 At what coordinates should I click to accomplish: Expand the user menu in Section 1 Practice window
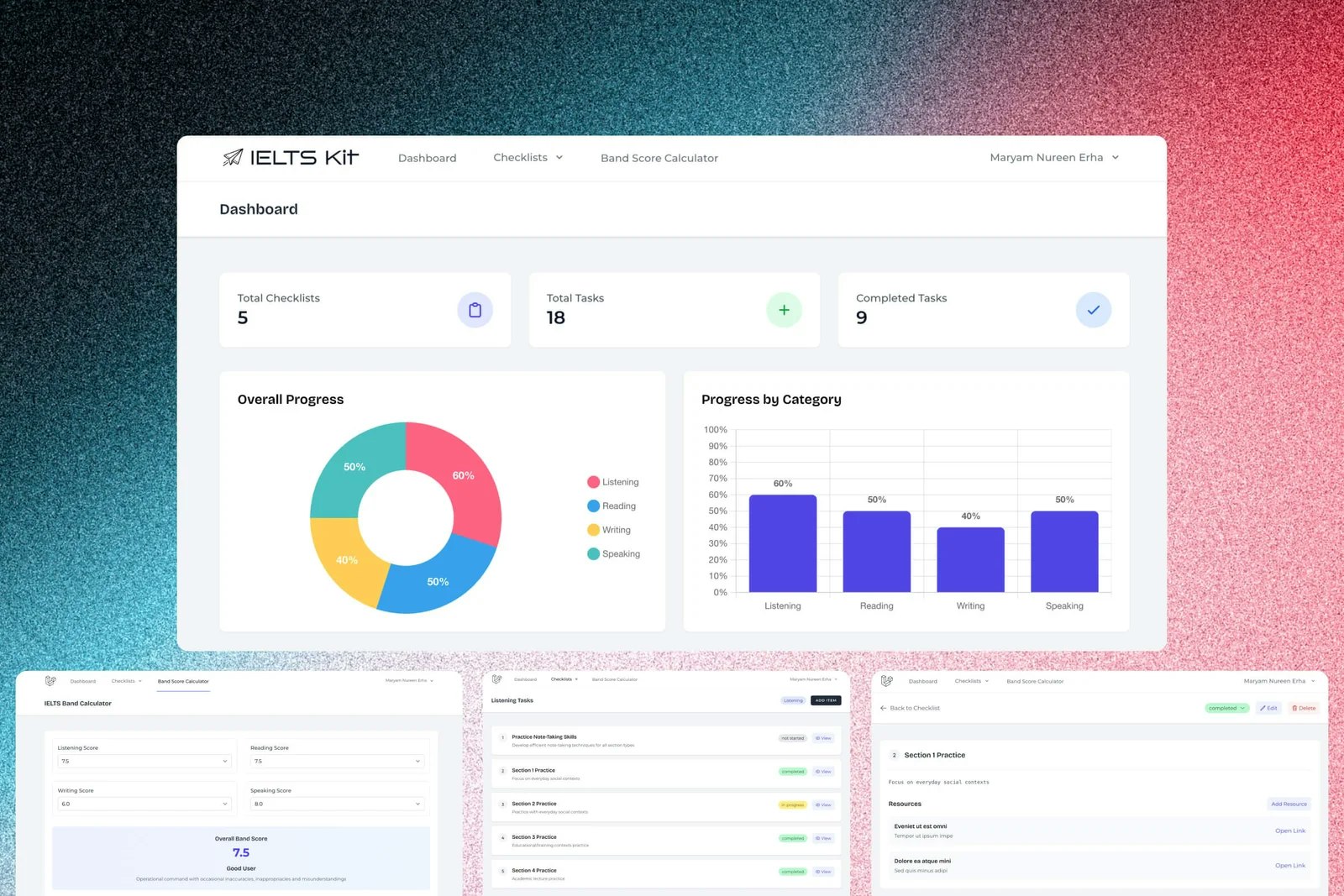1279,681
